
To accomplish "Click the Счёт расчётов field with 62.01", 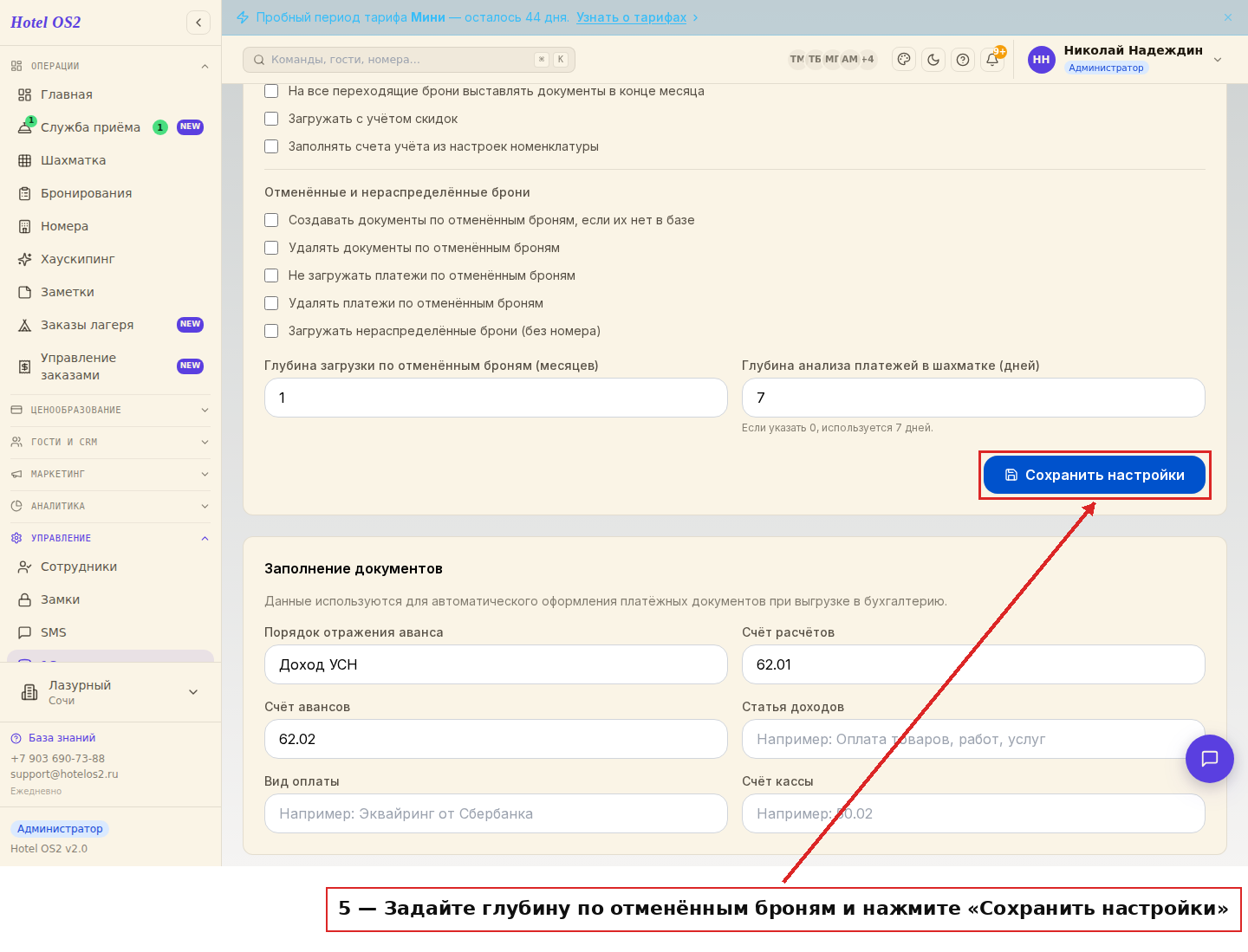I will 973,664.
